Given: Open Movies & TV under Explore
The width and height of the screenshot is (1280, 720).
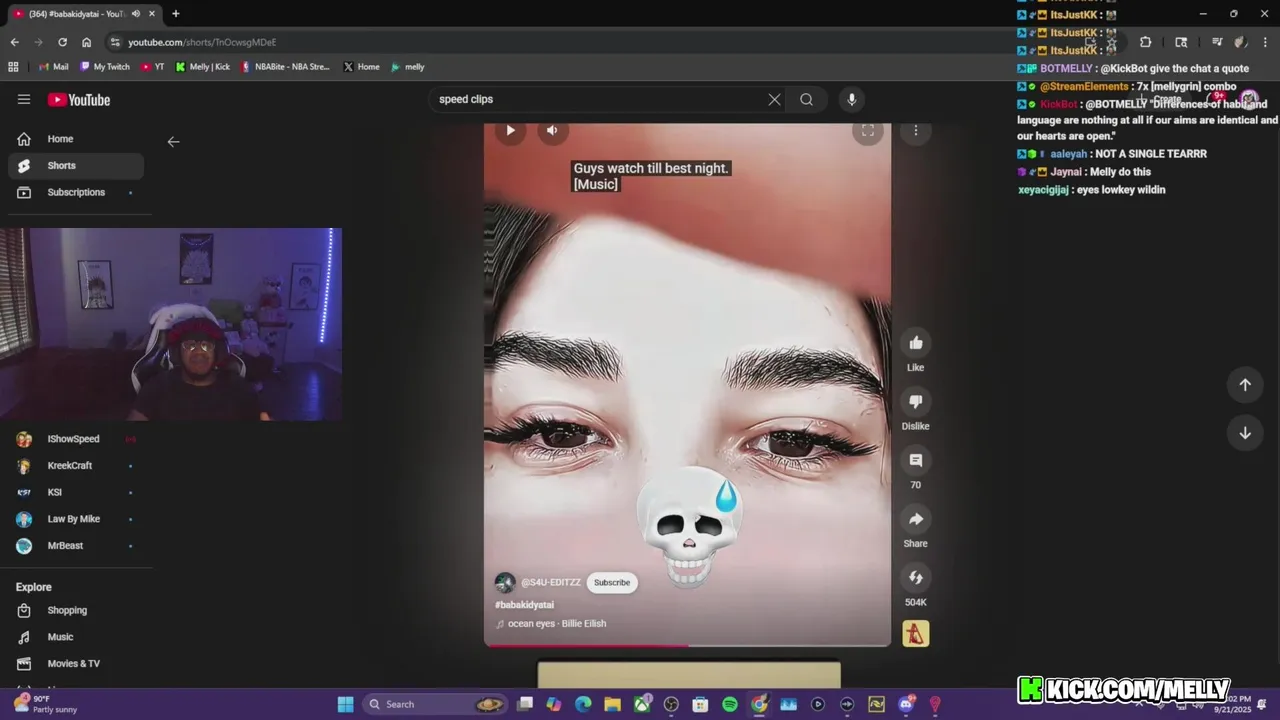Looking at the screenshot, I should click(76, 664).
